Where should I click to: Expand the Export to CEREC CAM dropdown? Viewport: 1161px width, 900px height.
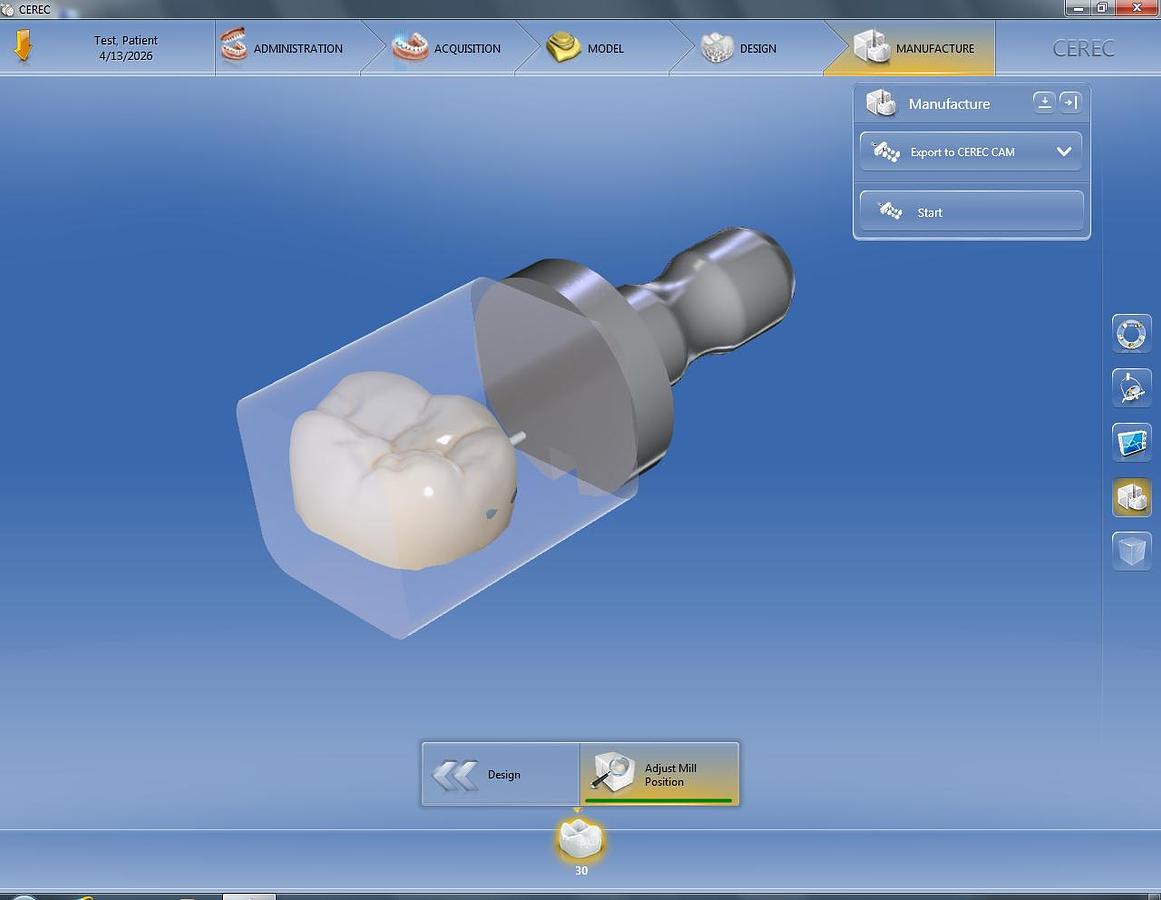tap(1064, 151)
